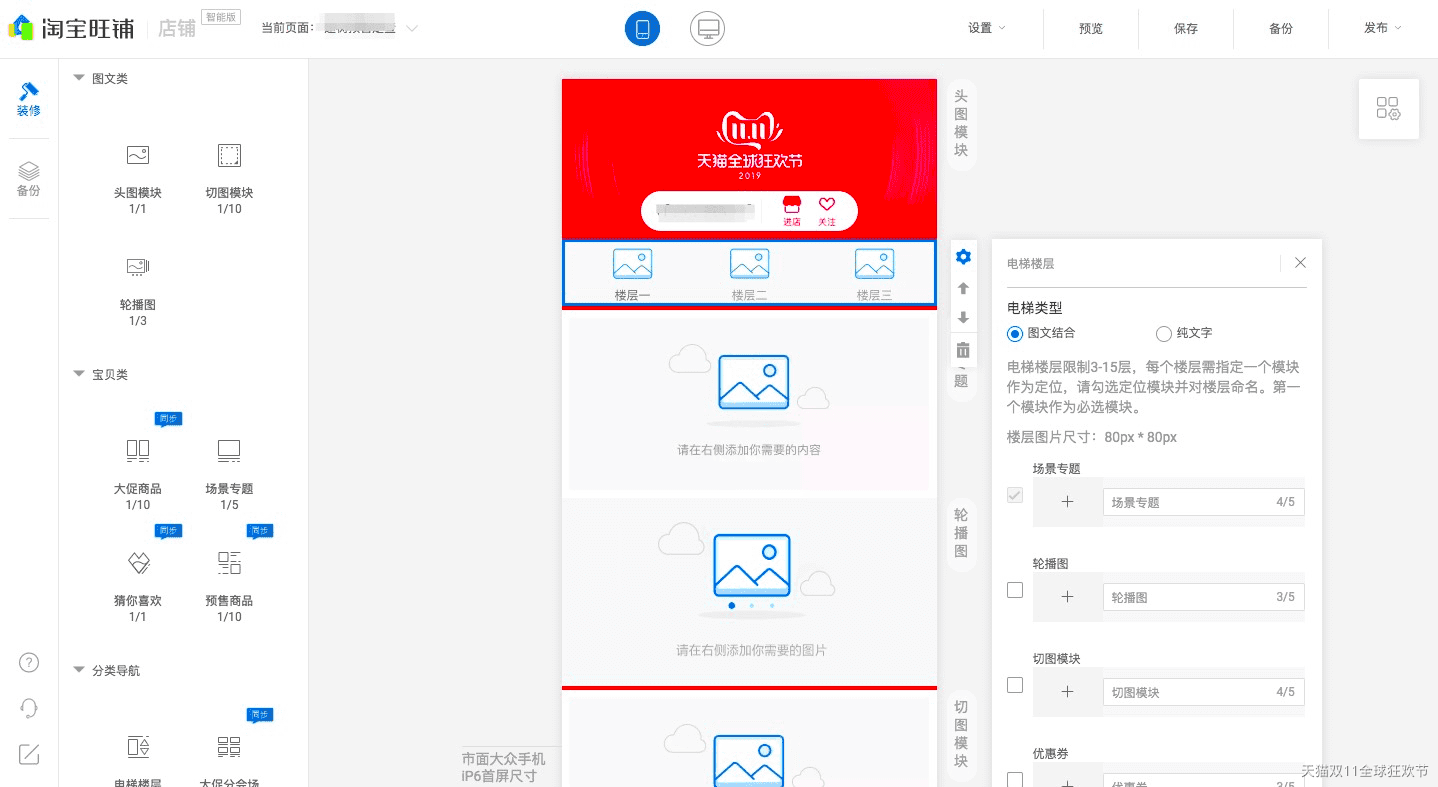Click Taobao Wangpu logo
This screenshot has width=1438, height=787.
click(x=71, y=29)
